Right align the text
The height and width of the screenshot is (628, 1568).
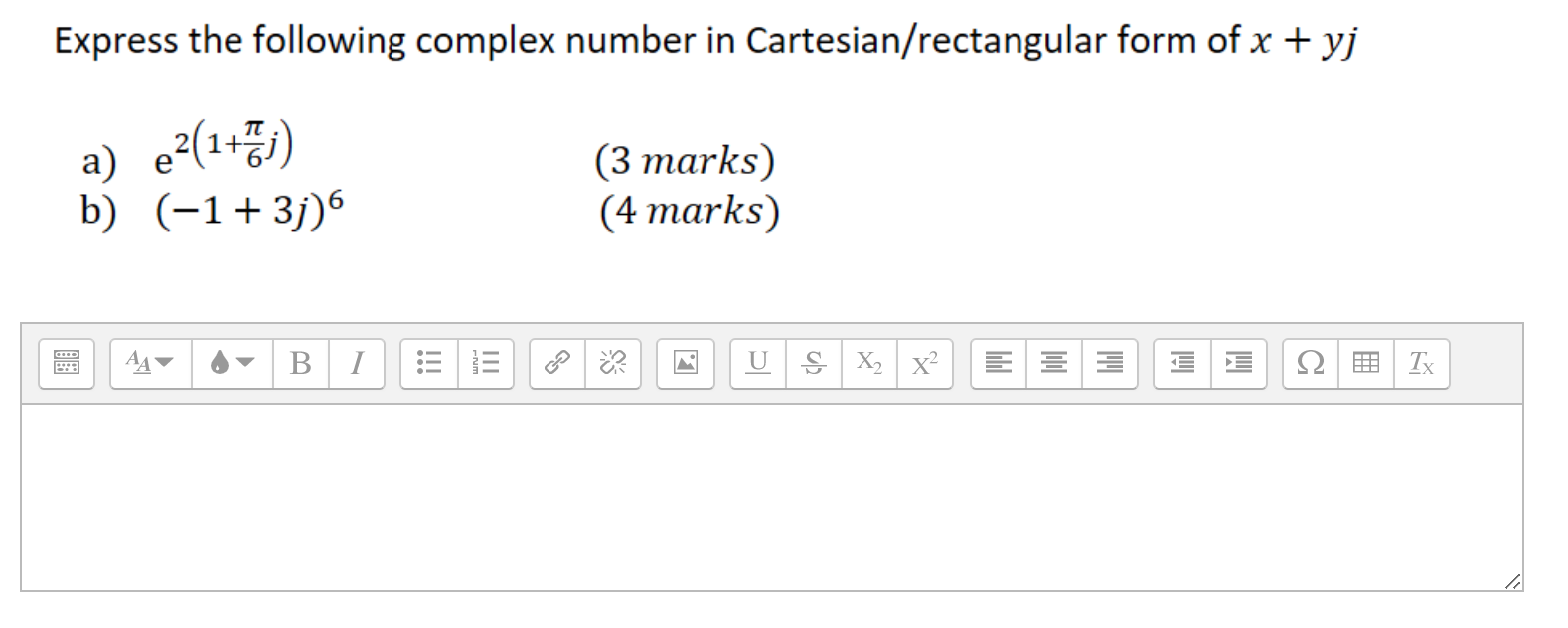(1108, 364)
